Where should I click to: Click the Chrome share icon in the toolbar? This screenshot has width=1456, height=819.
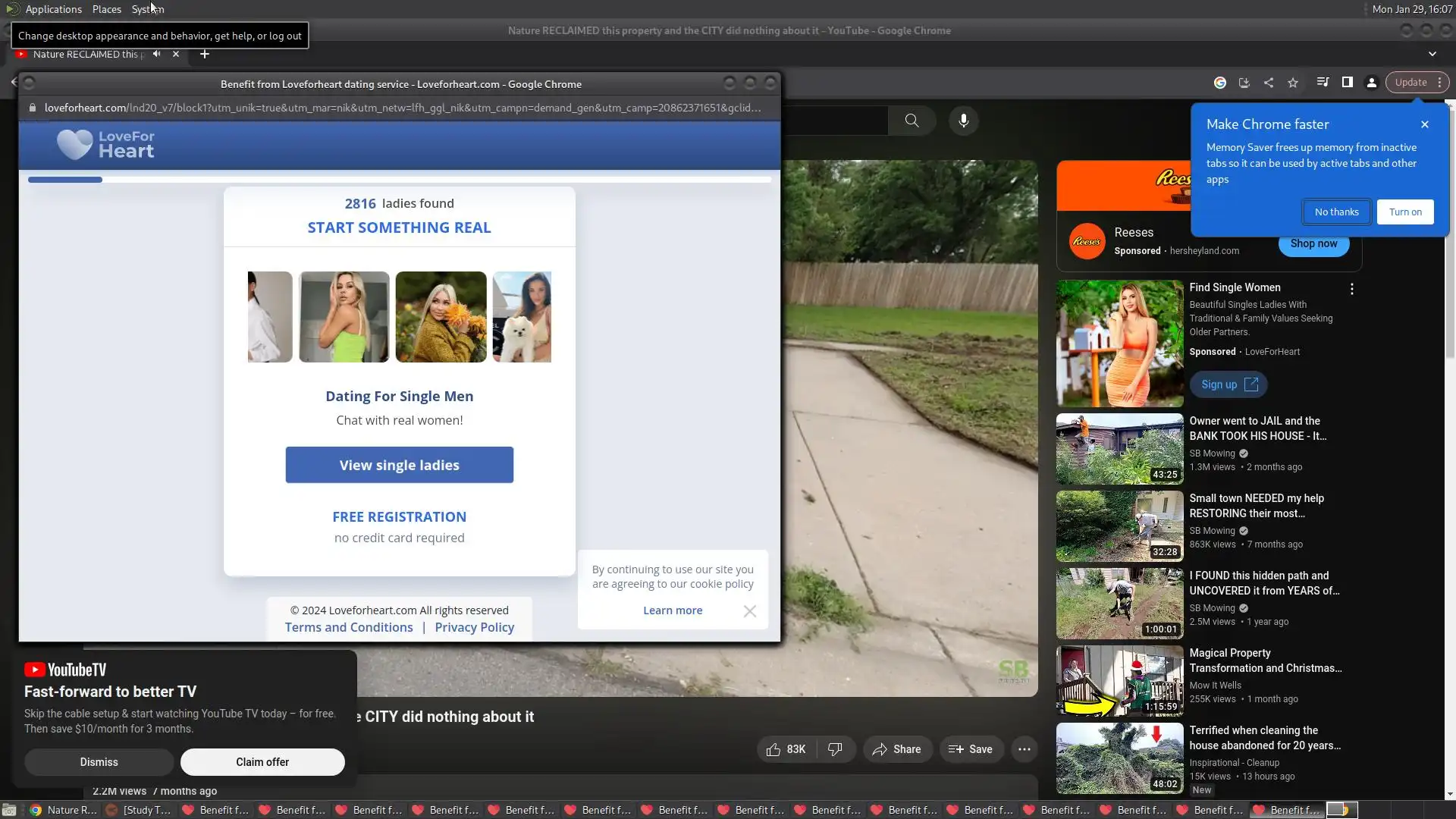1269,83
